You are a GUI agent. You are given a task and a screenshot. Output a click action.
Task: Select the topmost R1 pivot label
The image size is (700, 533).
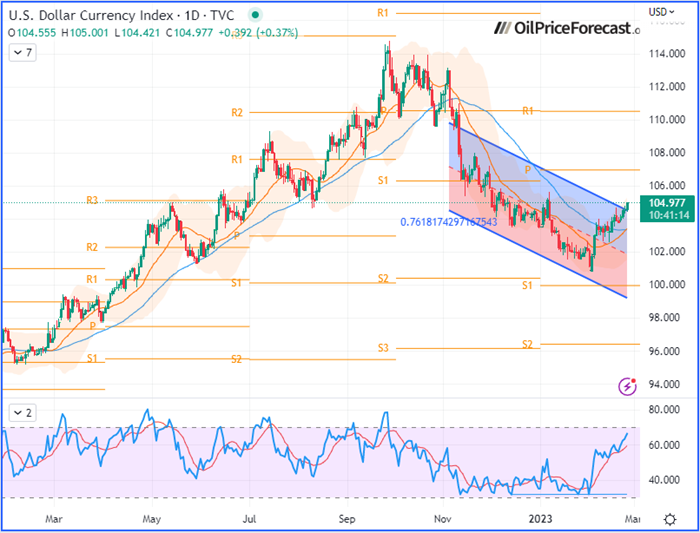[x=382, y=12]
